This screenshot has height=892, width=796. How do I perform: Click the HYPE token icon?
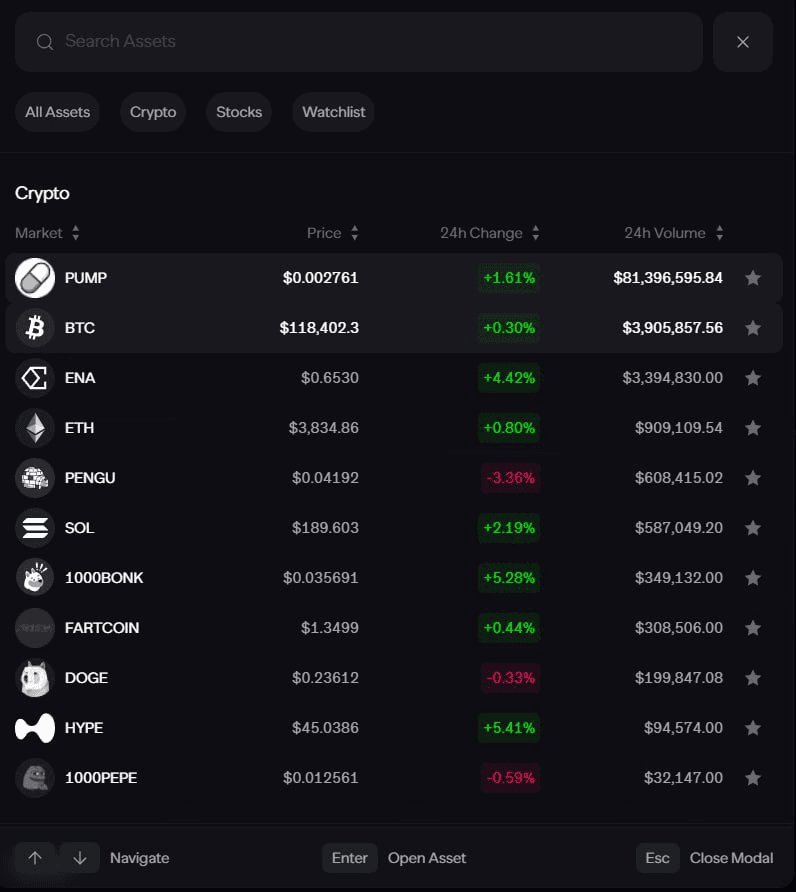click(35, 728)
